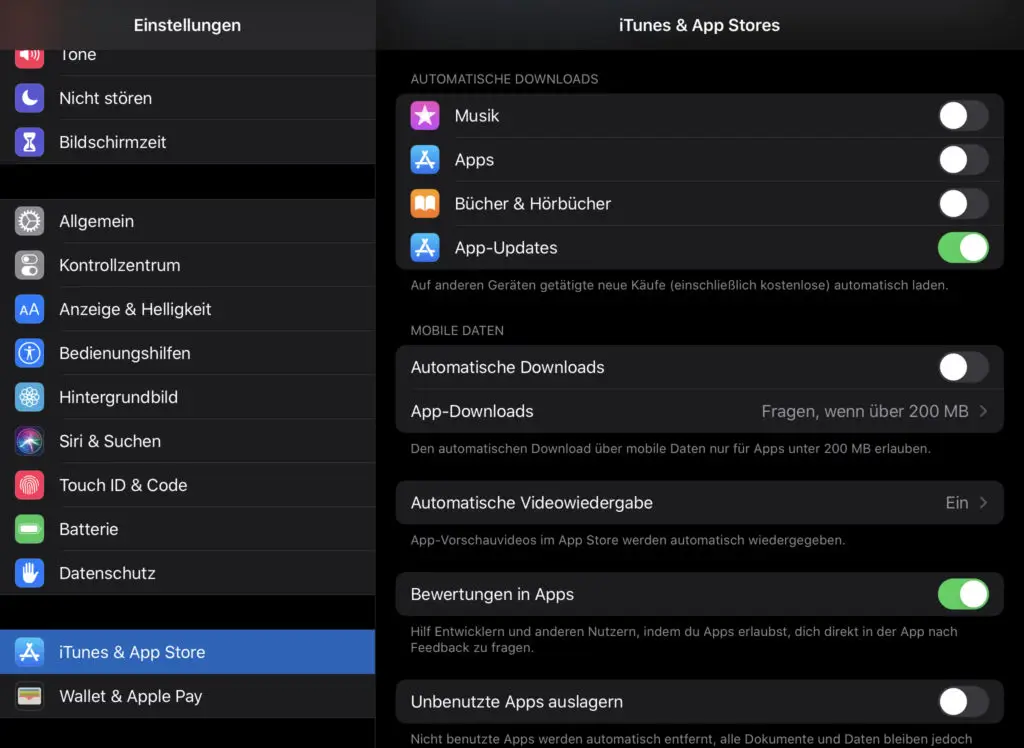Click the Siri & Suchen icon
Viewport: 1024px width, 748px height.
[29, 441]
